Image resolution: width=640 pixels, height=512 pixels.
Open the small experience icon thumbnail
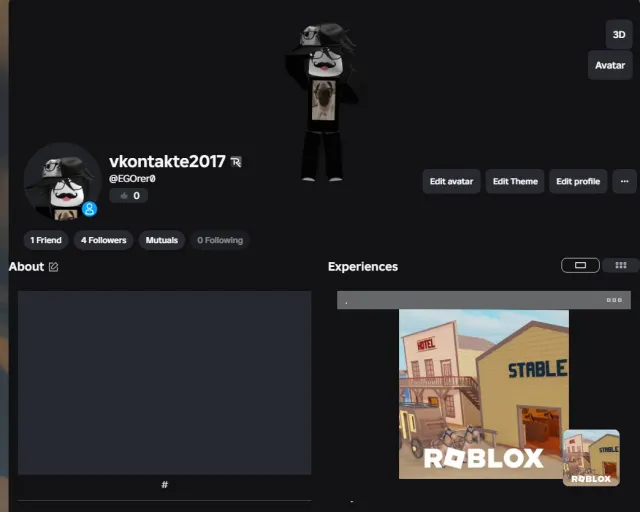(591, 458)
